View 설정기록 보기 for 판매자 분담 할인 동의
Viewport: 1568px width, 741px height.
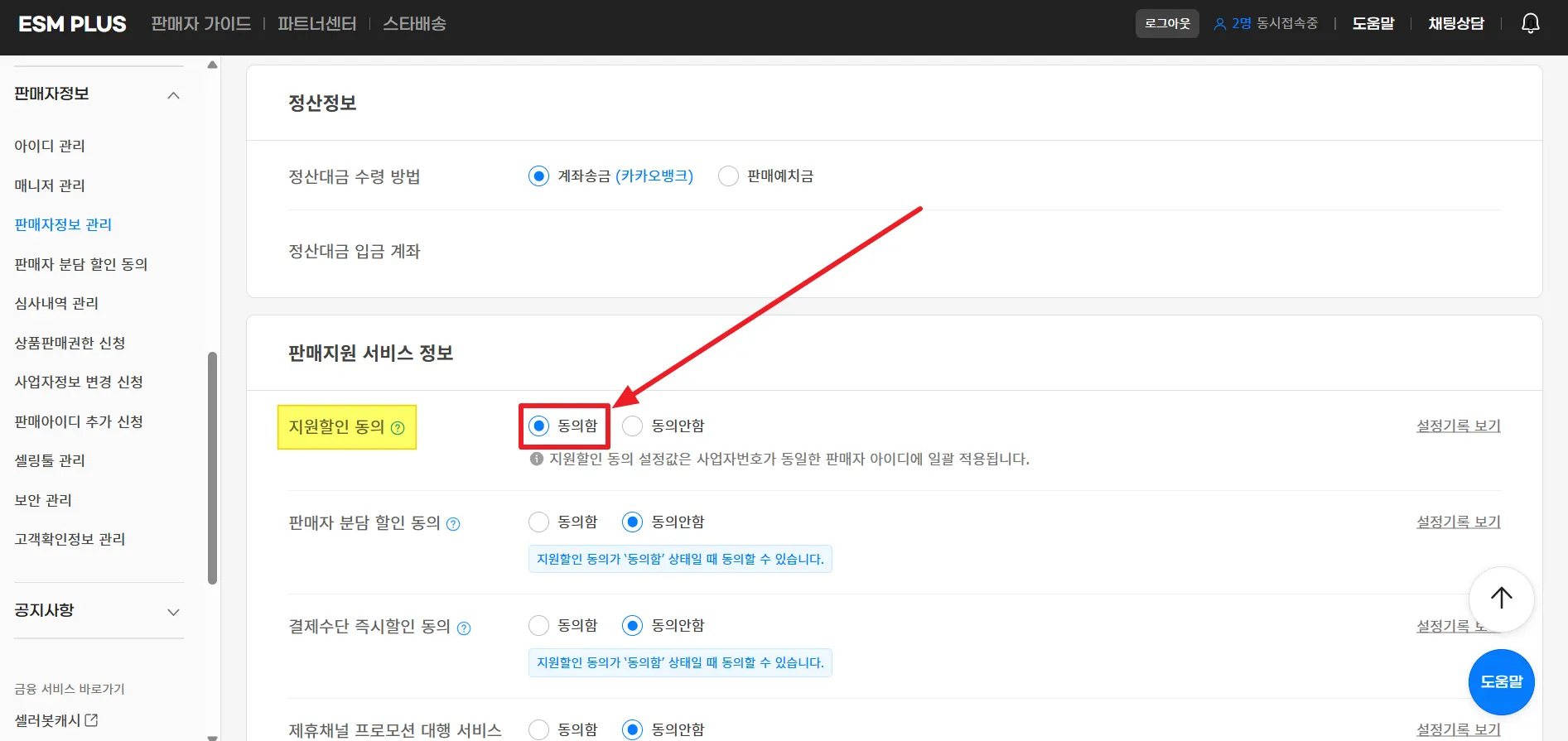1459,522
